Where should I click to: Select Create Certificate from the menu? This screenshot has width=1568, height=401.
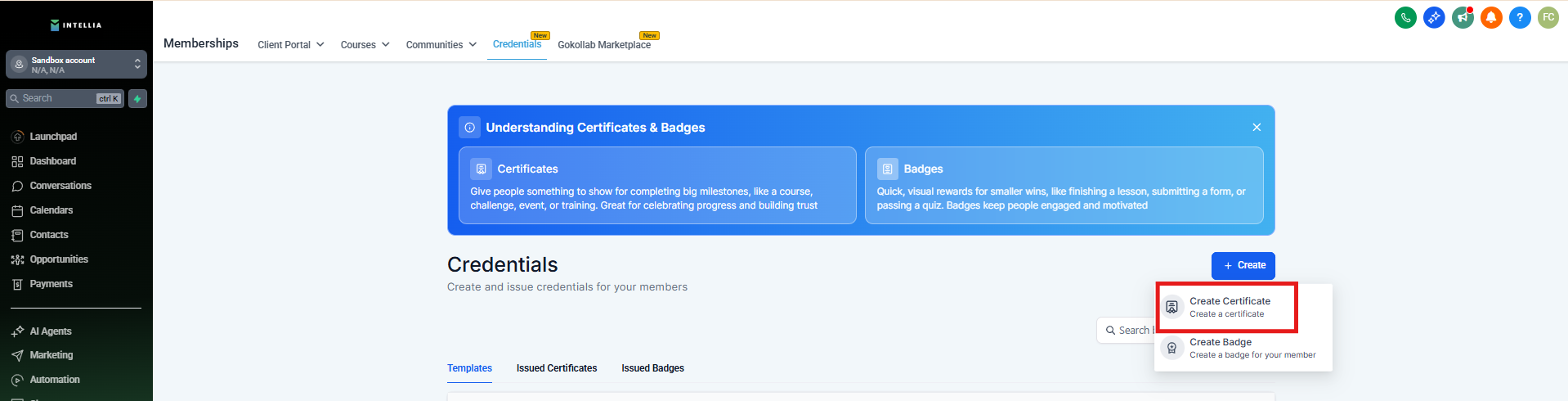click(x=1230, y=307)
